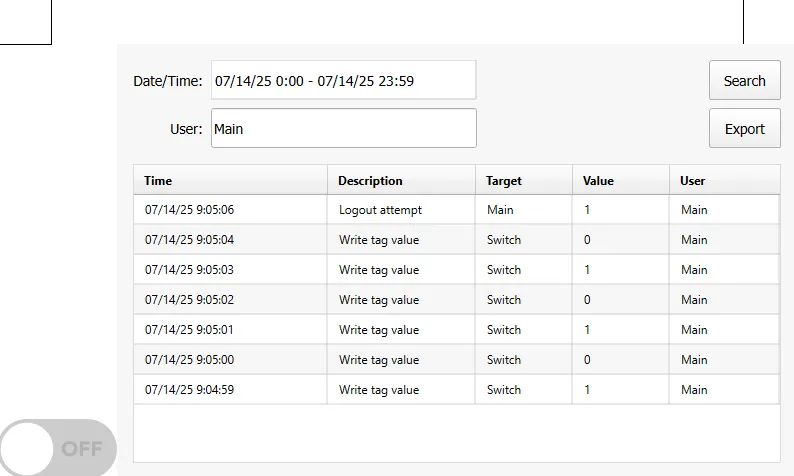Click the Search button
Screen dimensions: 794x476
[744, 81]
